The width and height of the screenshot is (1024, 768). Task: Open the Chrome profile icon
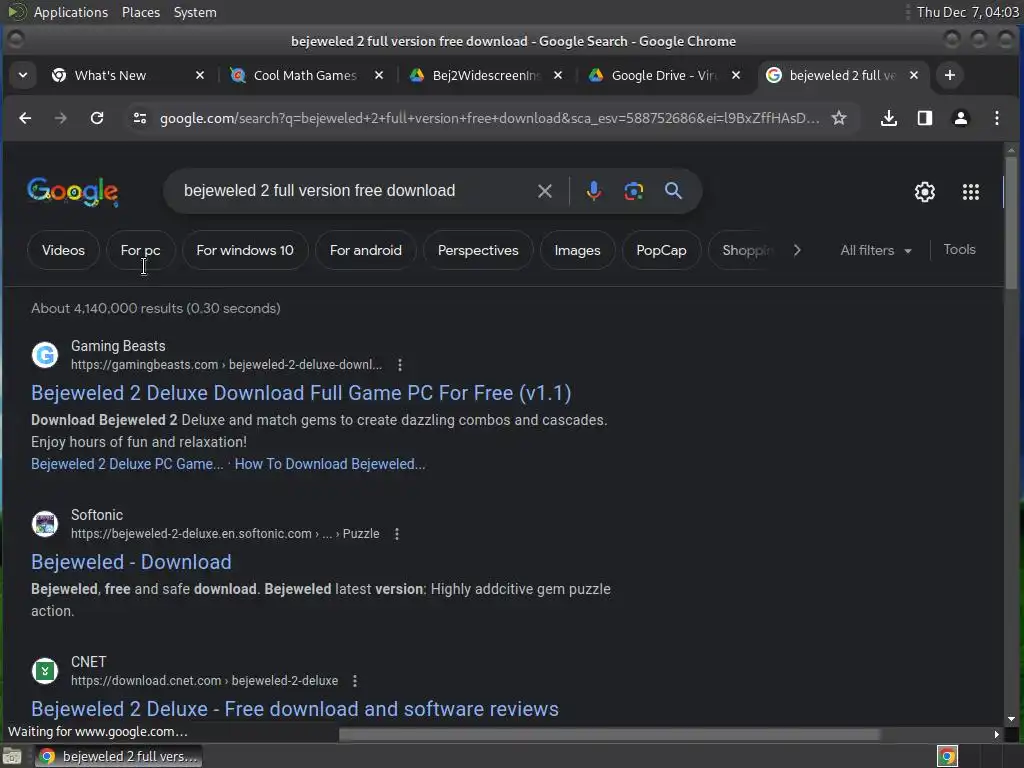click(960, 118)
